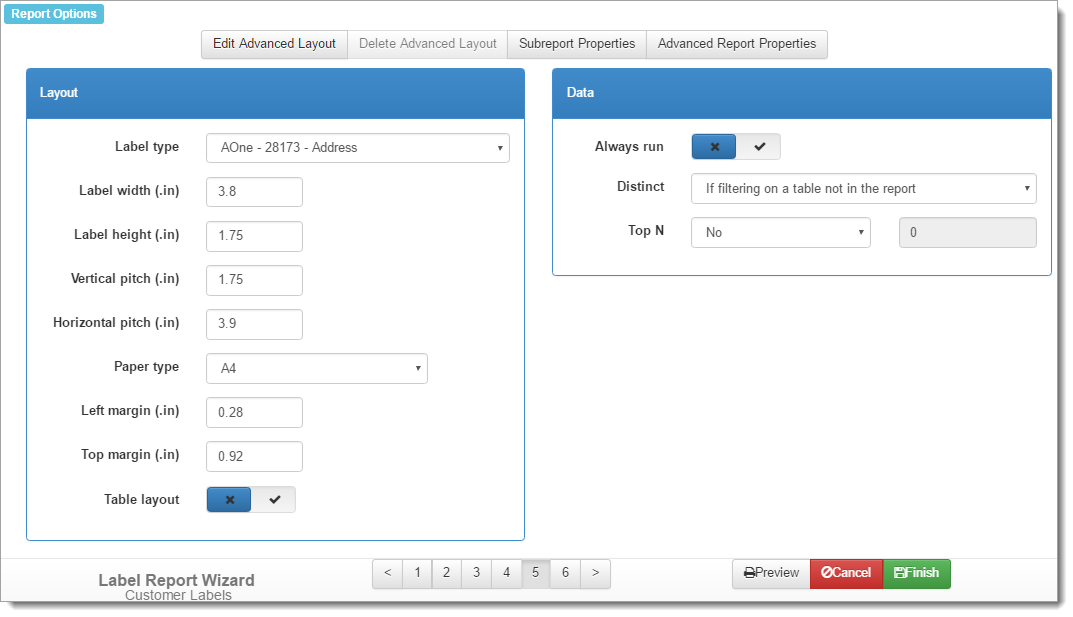Open the Label type dropdown
1073x617 pixels.
[357, 148]
